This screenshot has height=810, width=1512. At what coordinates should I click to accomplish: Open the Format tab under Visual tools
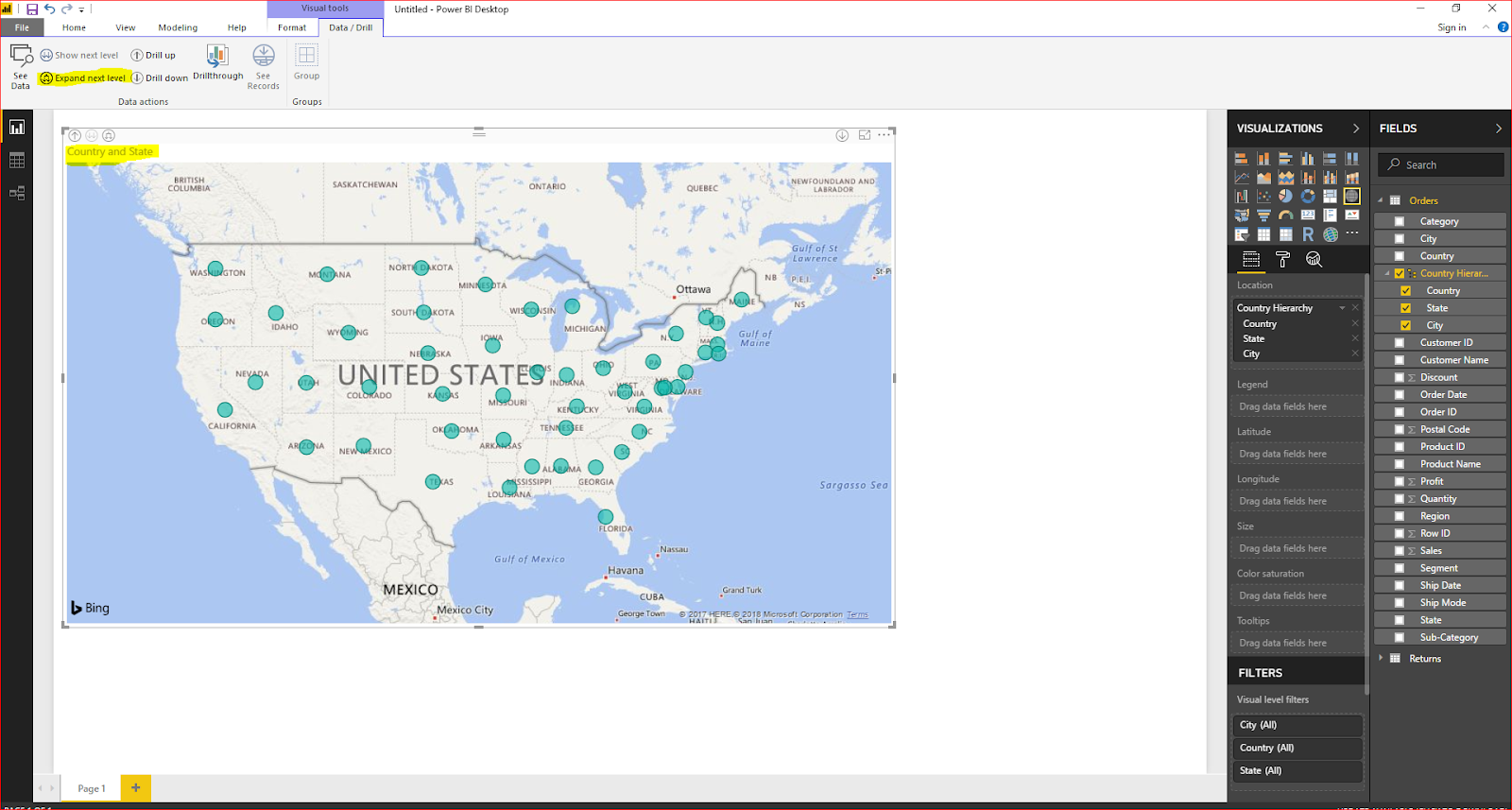point(292,27)
